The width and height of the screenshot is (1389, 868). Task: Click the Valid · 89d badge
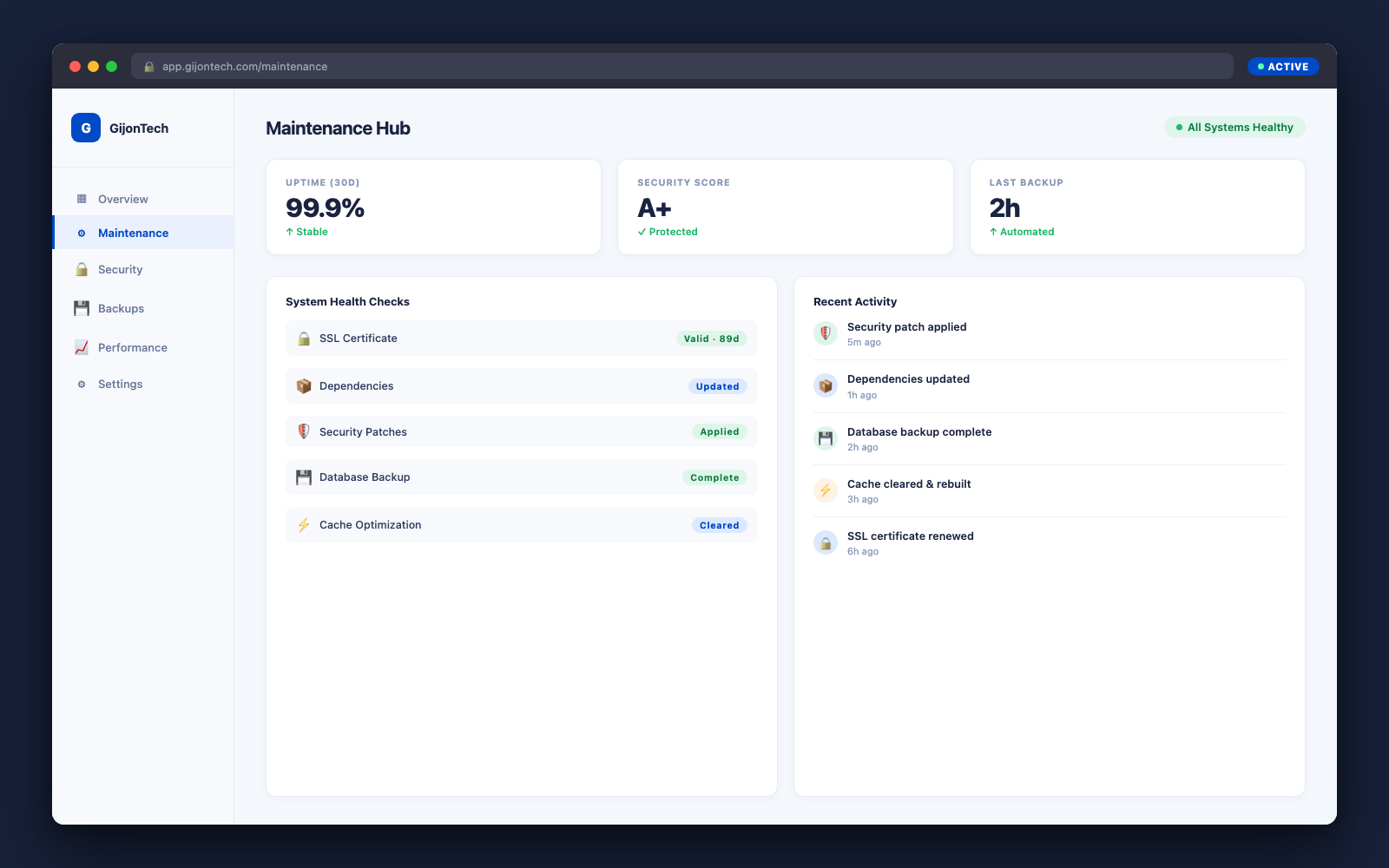[x=712, y=339]
